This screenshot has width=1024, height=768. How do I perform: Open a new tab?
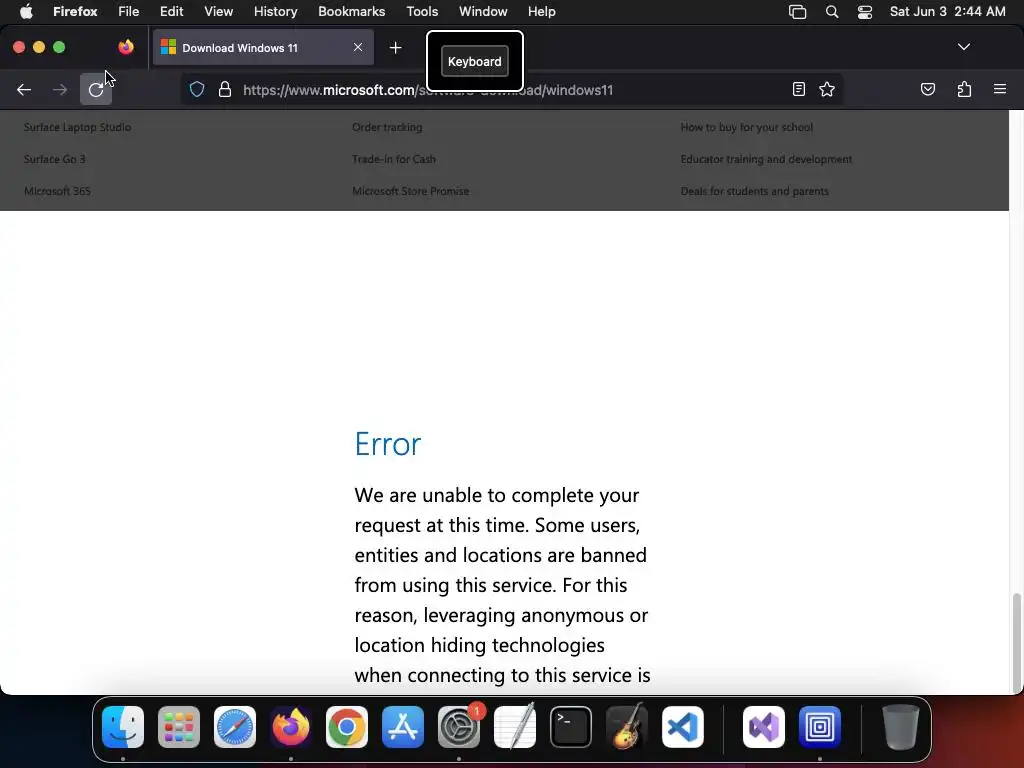point(395,48)
